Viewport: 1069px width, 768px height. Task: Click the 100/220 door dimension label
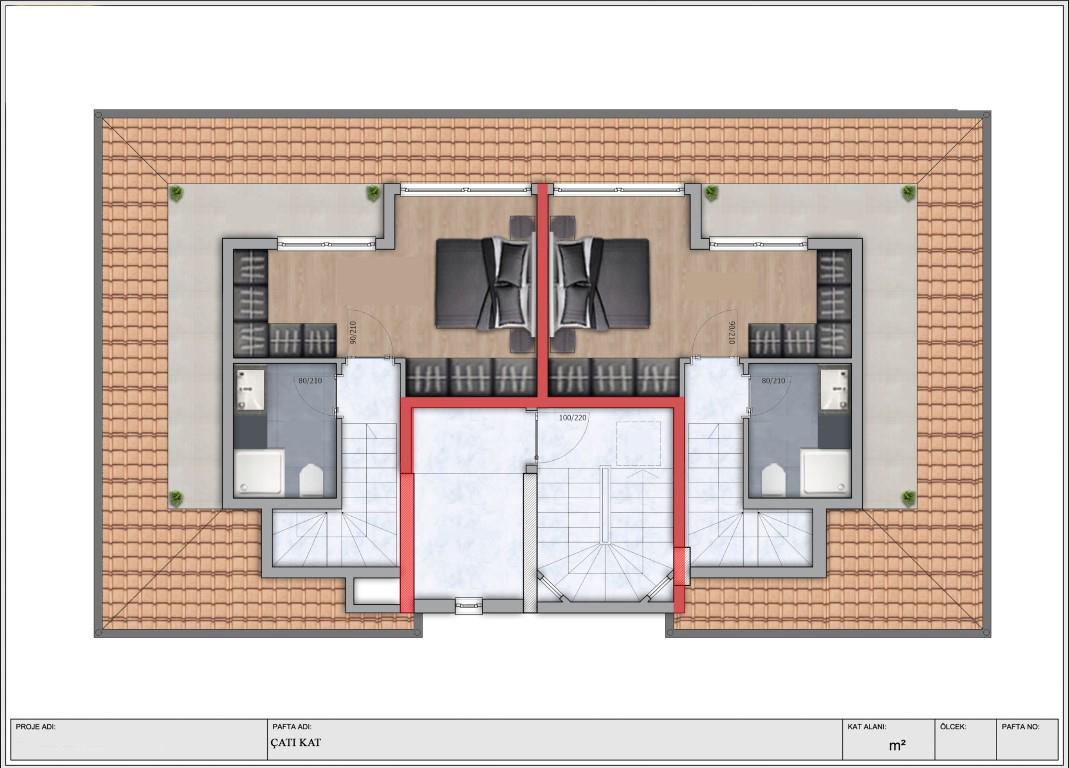pyautogui.click(x=574, y=417)
